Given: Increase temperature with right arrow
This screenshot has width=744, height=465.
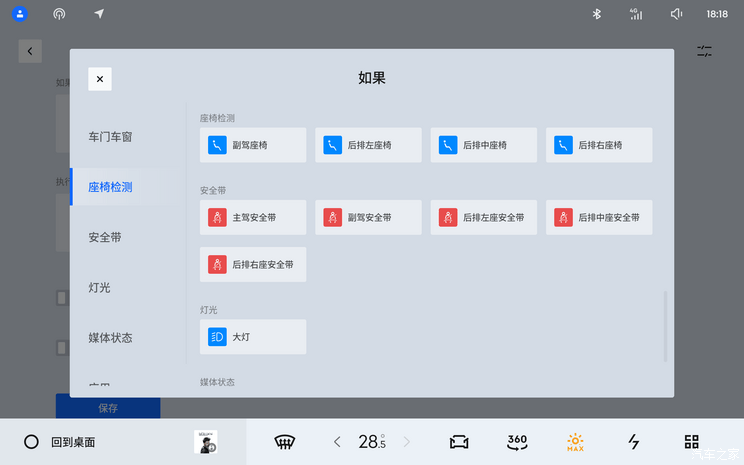Looking at the screenshot, I should tap(406, 442).
